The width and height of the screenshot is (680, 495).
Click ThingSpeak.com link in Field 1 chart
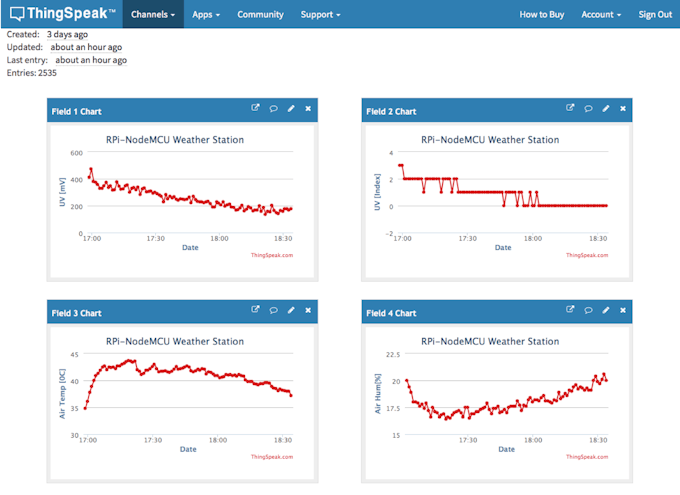(271, 255)
